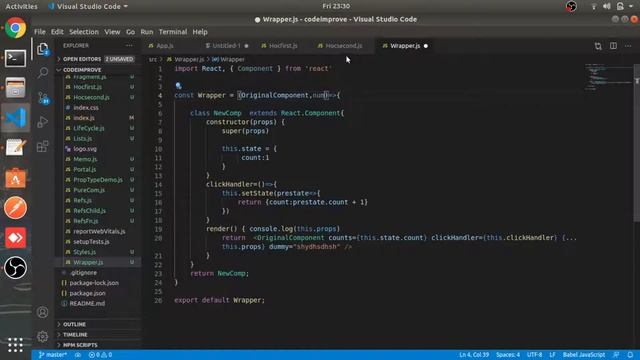This screenshot has height=360, width=640.
Task: Collapse the CODEIMPROVE folder section
Action: [98, 70]
